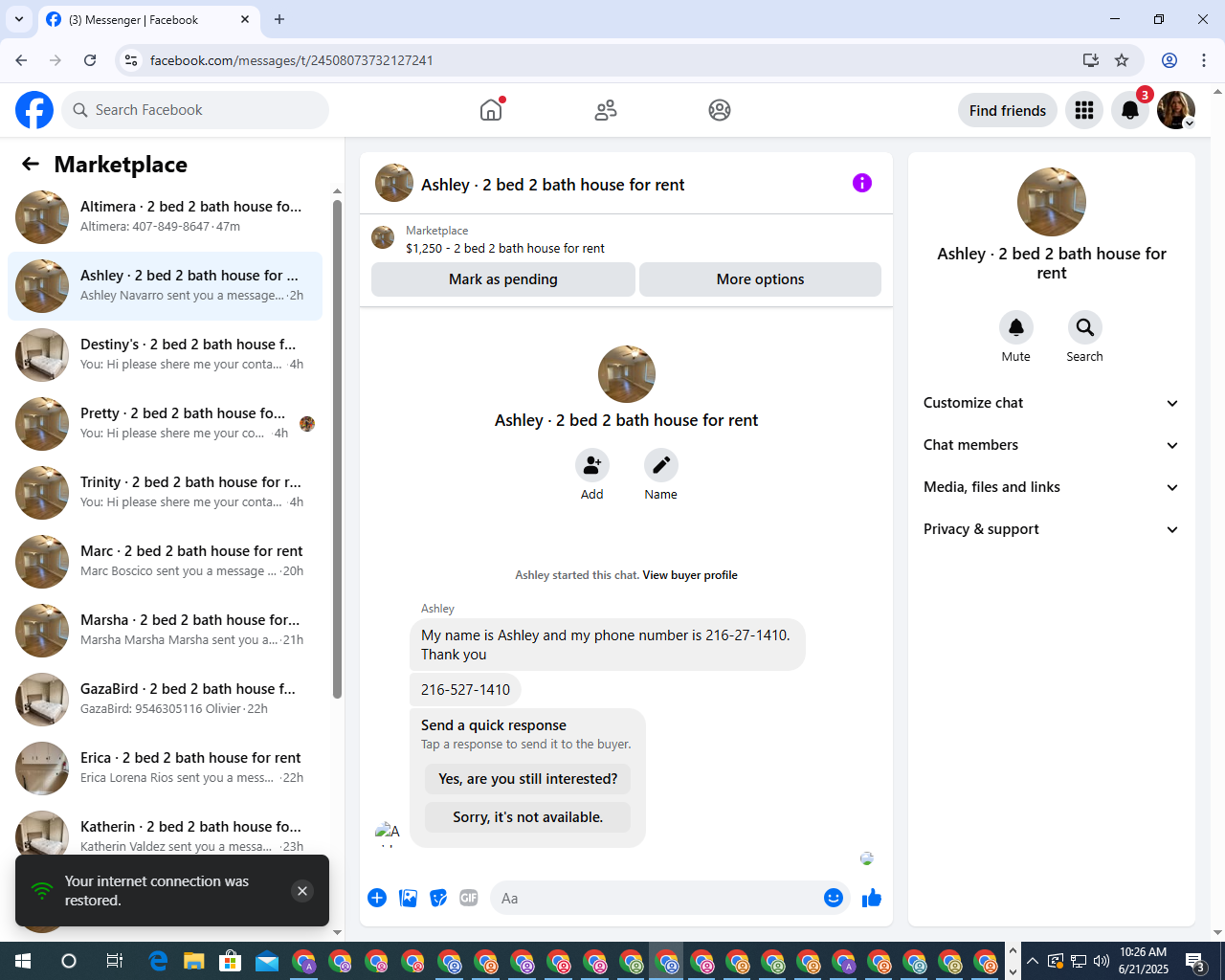Add people to the Ashley chat
The width and height of the screenshot is (1225, 980).
[592, 465]
